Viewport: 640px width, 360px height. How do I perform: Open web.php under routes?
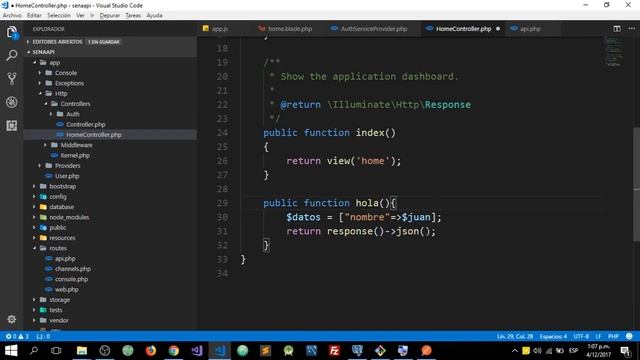pos(67,289)
